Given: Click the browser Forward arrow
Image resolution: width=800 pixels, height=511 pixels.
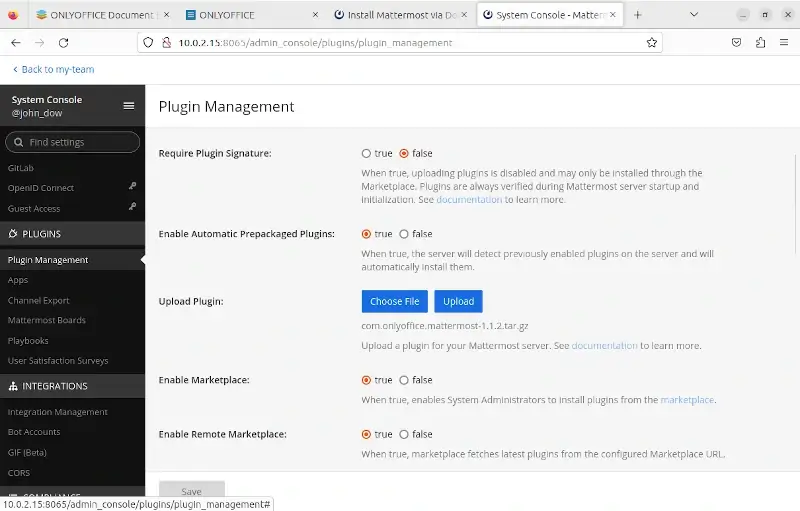Looking at the screenshot, I should click(x=39, y=43).
